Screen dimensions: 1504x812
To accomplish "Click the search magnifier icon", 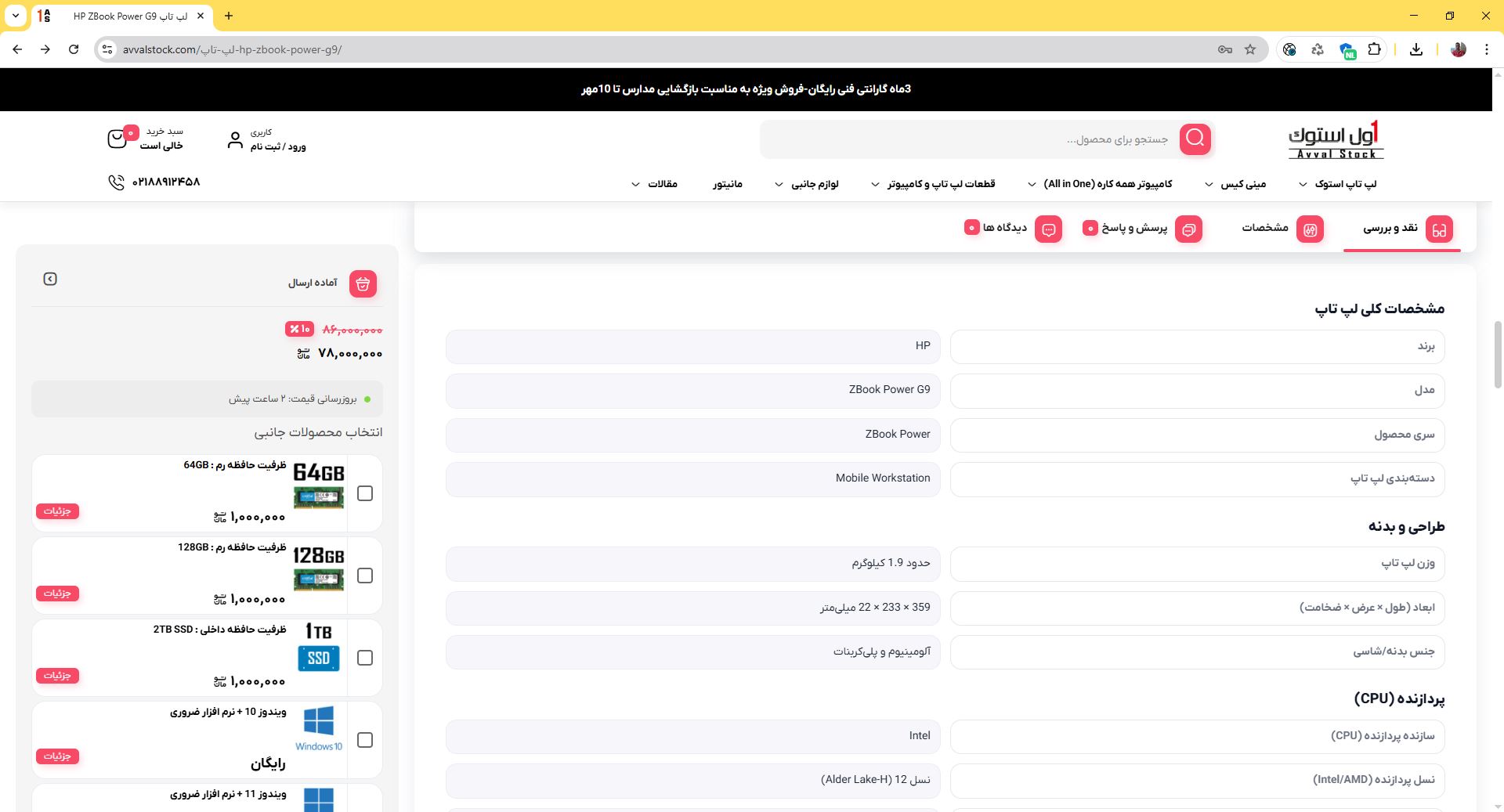I will click(1195, 139).
